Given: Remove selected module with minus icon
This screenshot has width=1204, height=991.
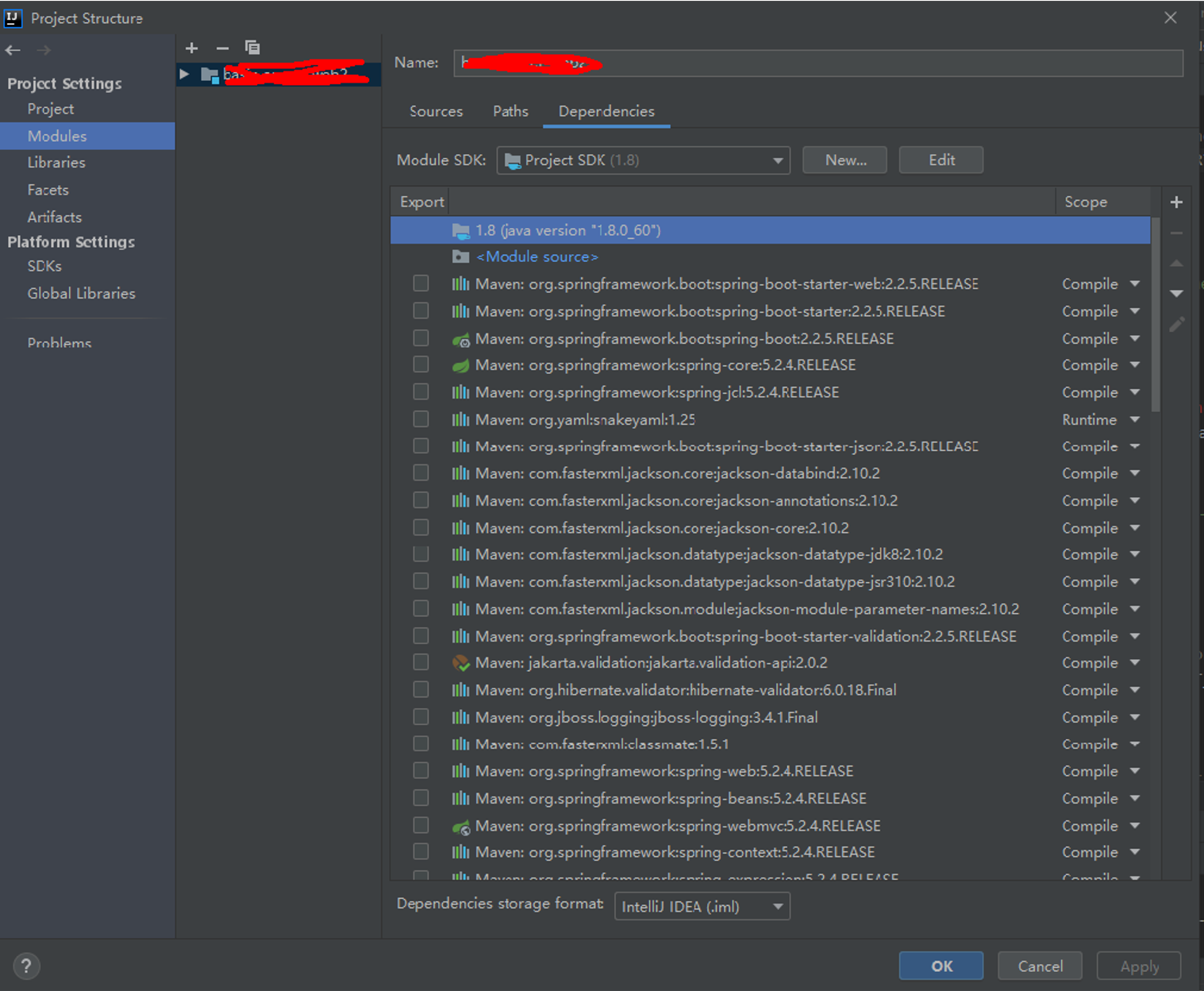Looking at the screenshot, I should 222,48.
